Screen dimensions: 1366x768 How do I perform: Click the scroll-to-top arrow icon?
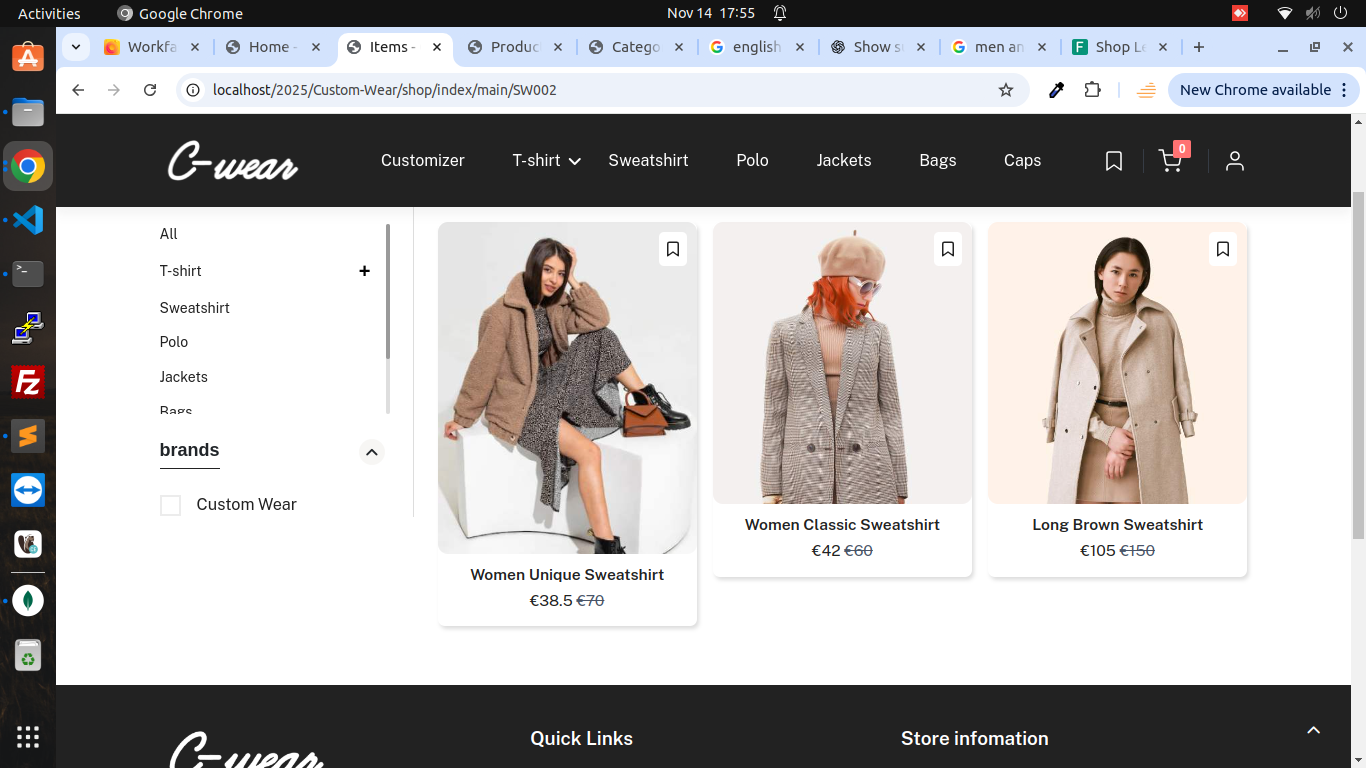coord(1314,731)
